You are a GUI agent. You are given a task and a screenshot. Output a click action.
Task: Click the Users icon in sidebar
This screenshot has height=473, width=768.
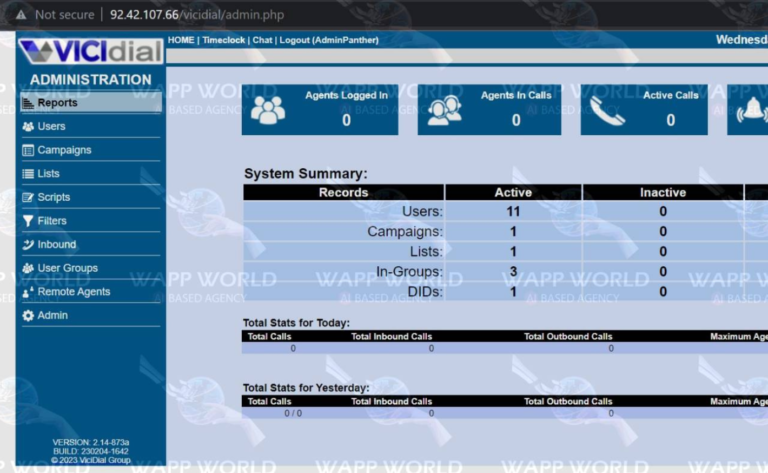point(28,127)
